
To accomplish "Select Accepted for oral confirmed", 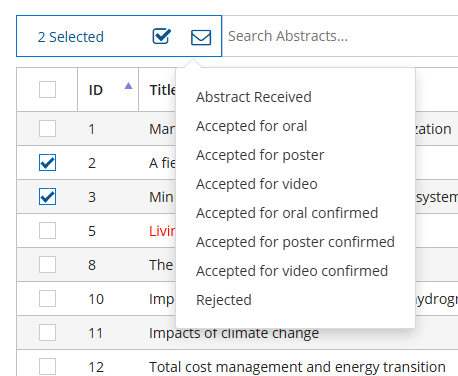I will pyautogui.click(x=287, y=213).
